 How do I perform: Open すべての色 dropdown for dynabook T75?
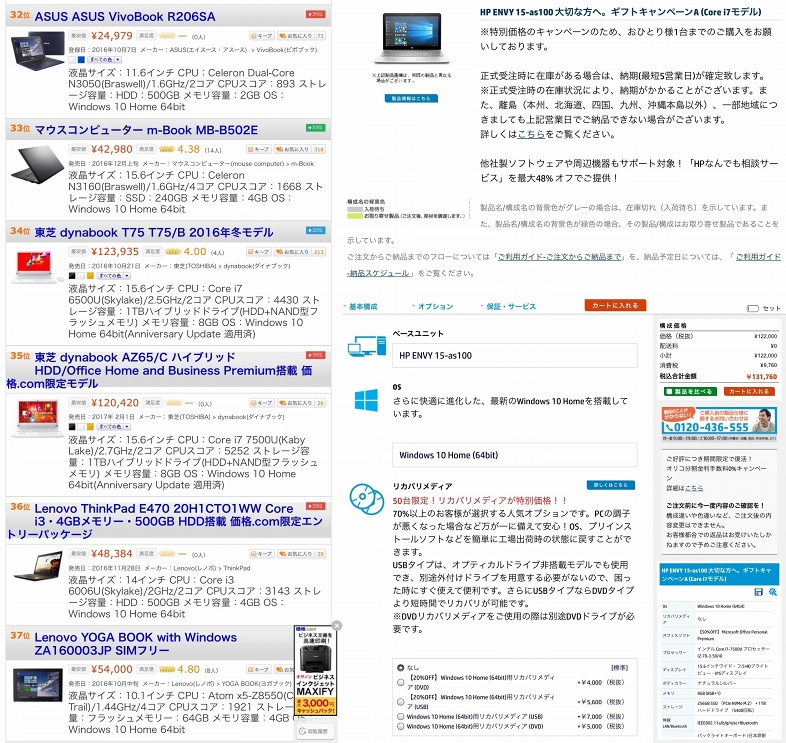pyautogui.click(x=113, y=276)
